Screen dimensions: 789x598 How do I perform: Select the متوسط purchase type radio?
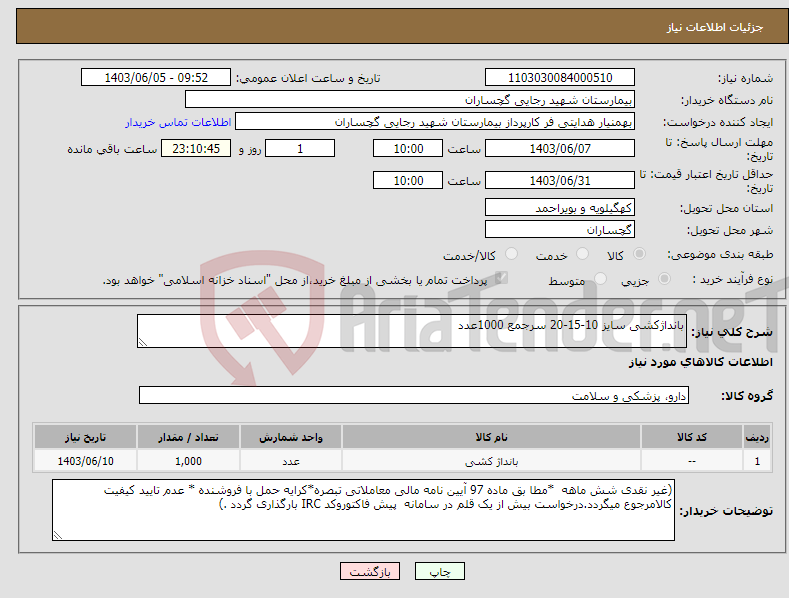pos(600,278)
